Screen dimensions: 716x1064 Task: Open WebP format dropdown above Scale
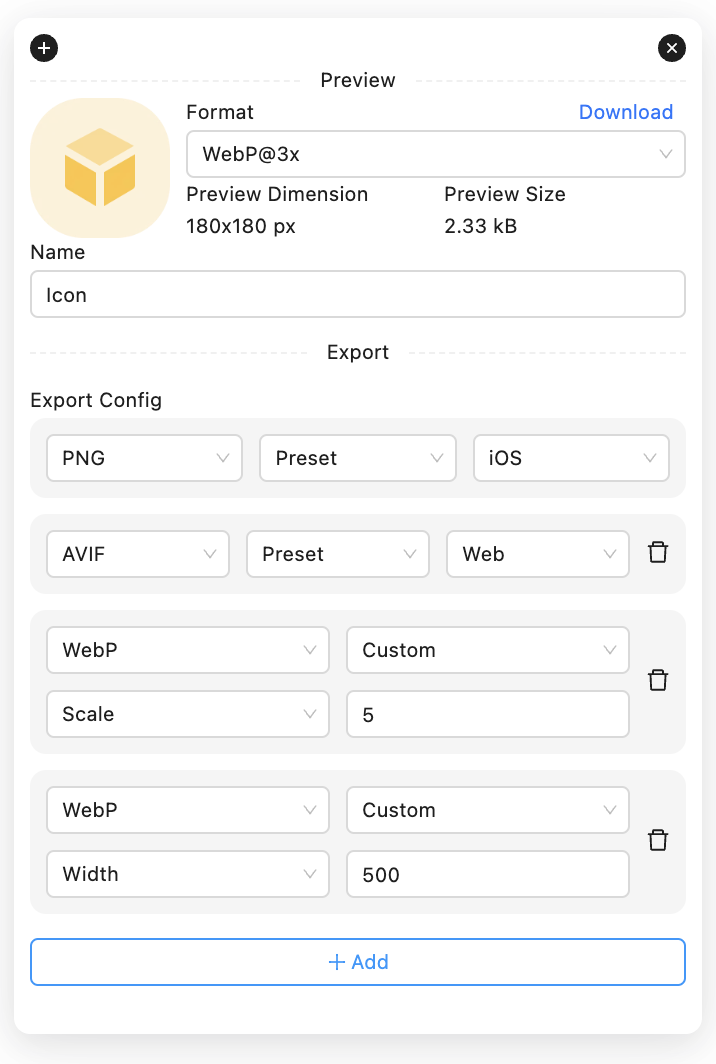tap(188, 650)
